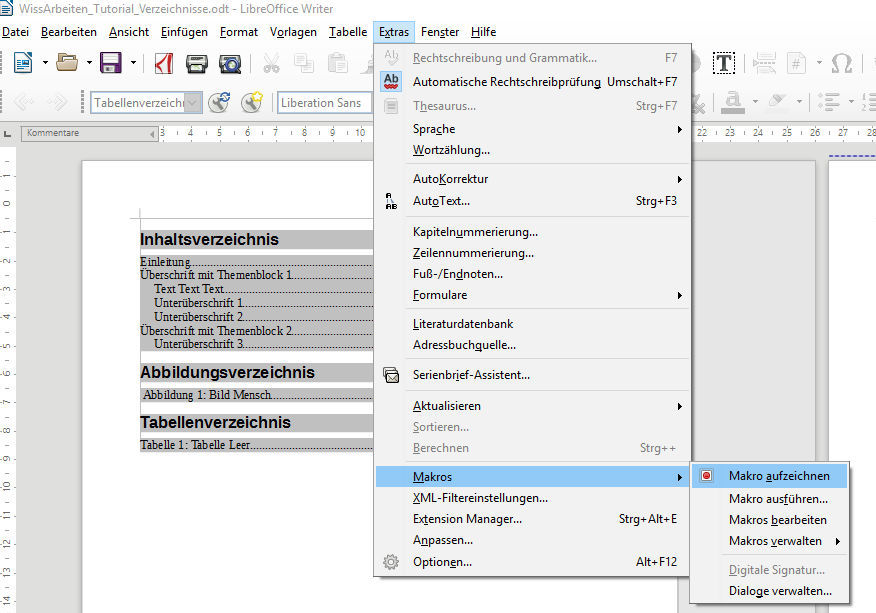The image size is (876, 613).
Task: Click 'Abbildung 1: Bild Mensch' index entry
Action: tap(207, 395)
